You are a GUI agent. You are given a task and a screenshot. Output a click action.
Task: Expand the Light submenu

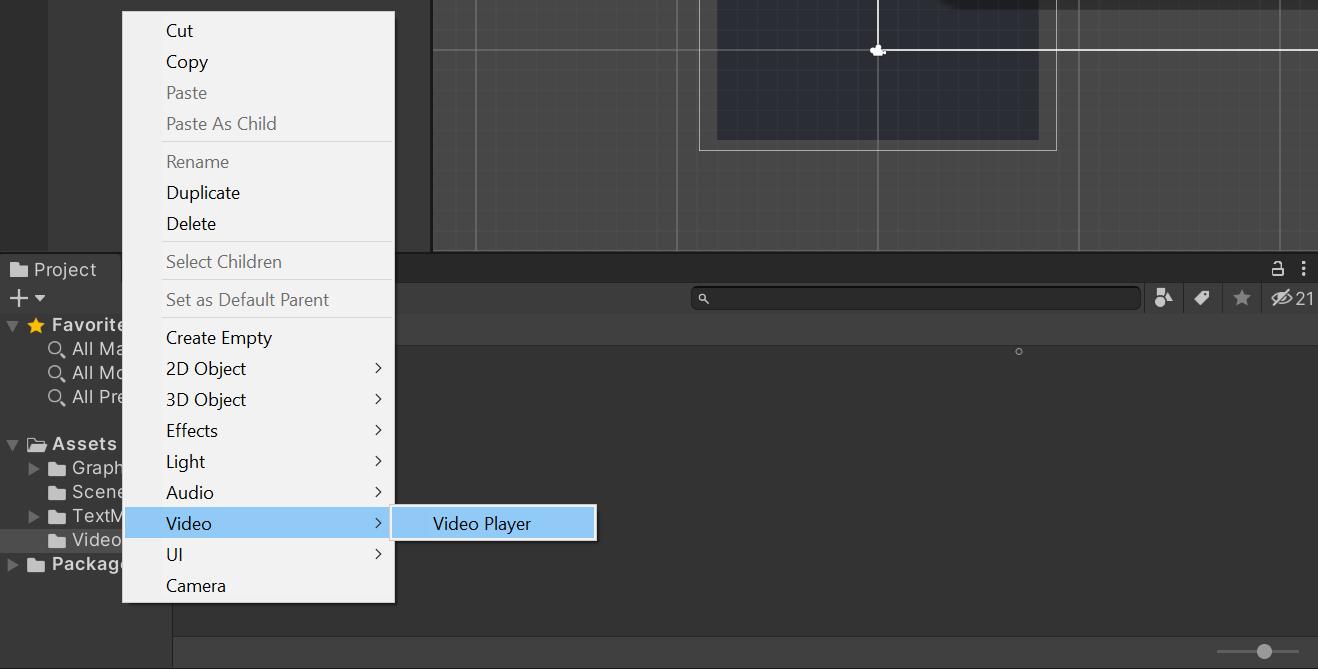(x=258, y=462)
